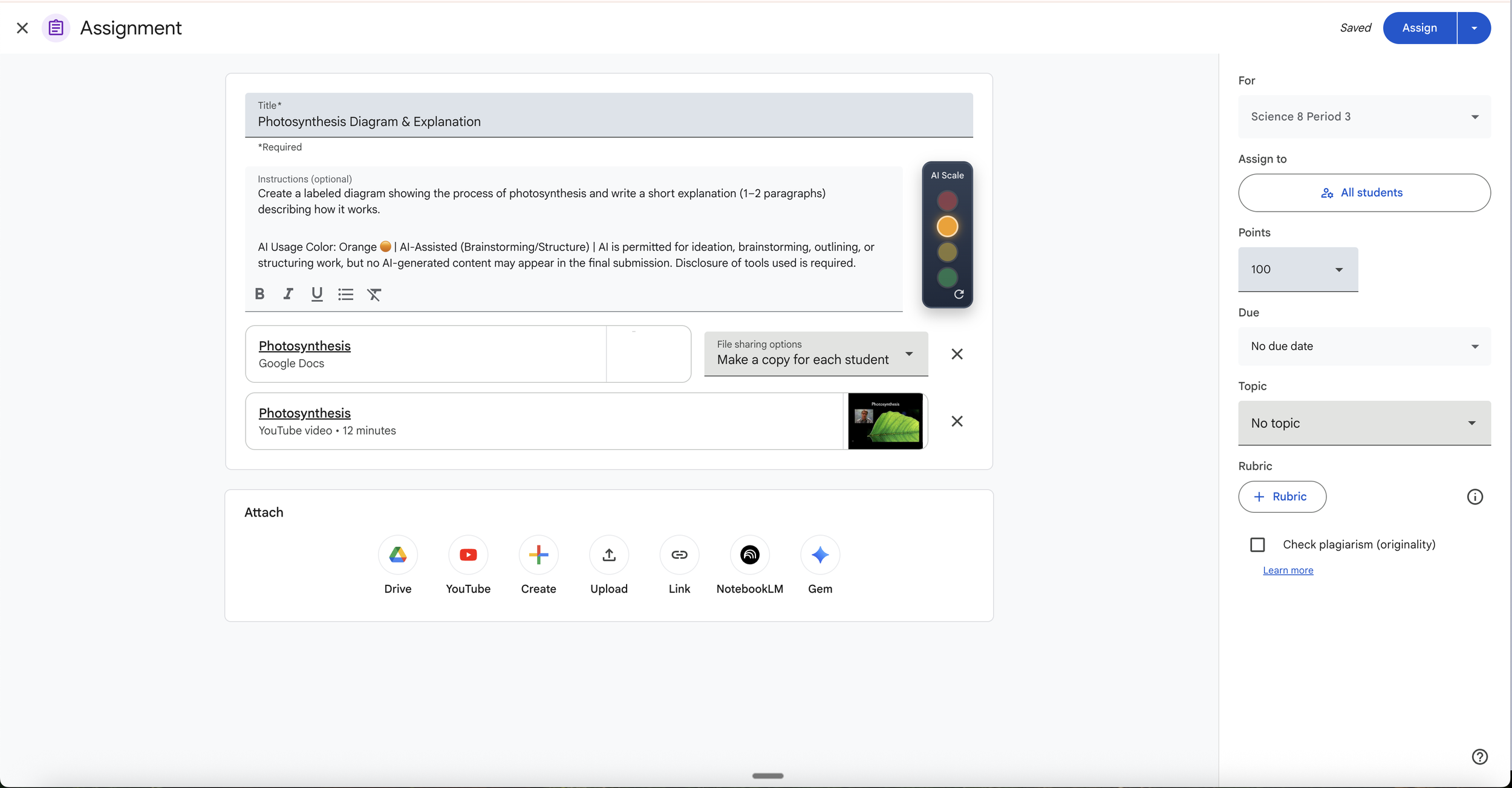Image resolution: width=1512 pixels, height=788 pixels.
Task: Open the NotebookLM attach option
Action: [x=749, y=555]
